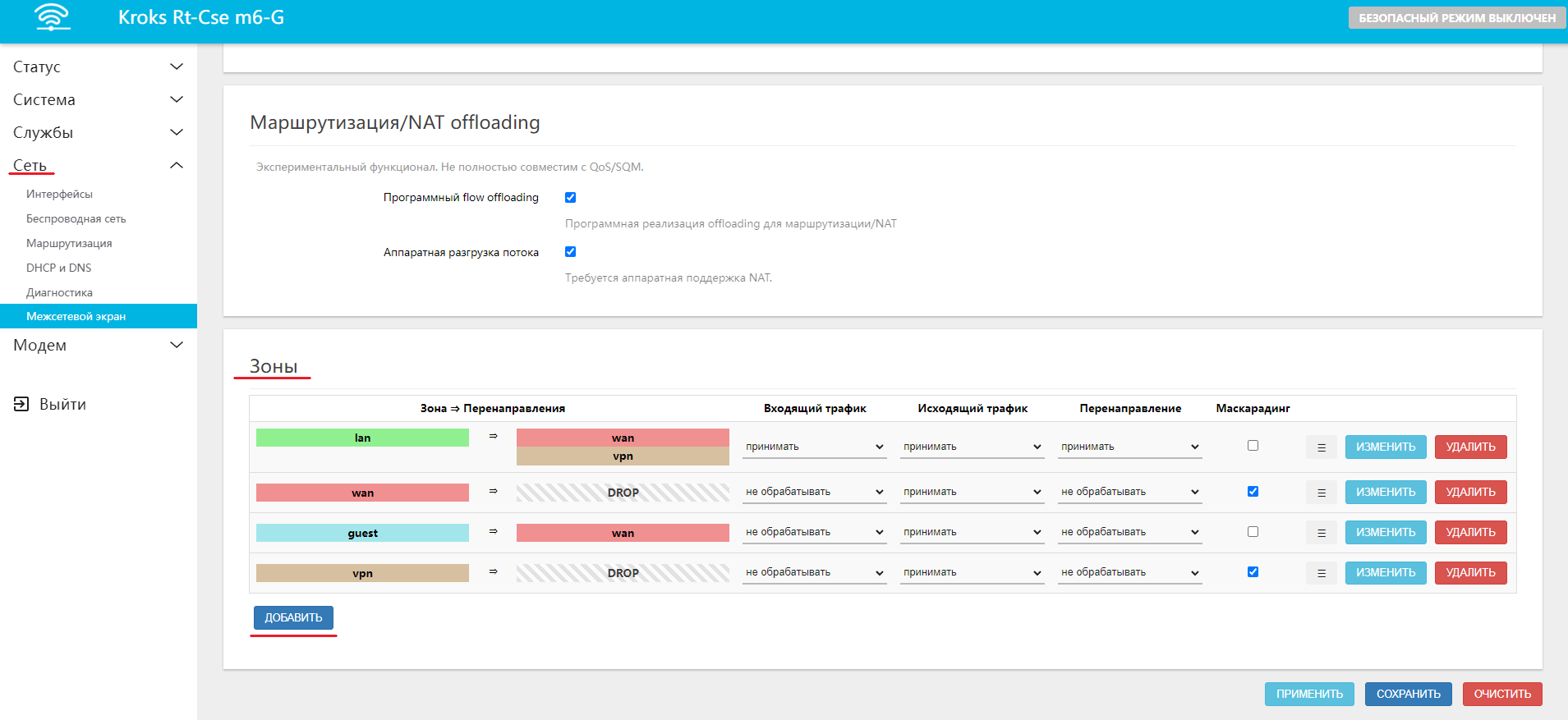Click the logout icon beside Выйти

[21, 404]
